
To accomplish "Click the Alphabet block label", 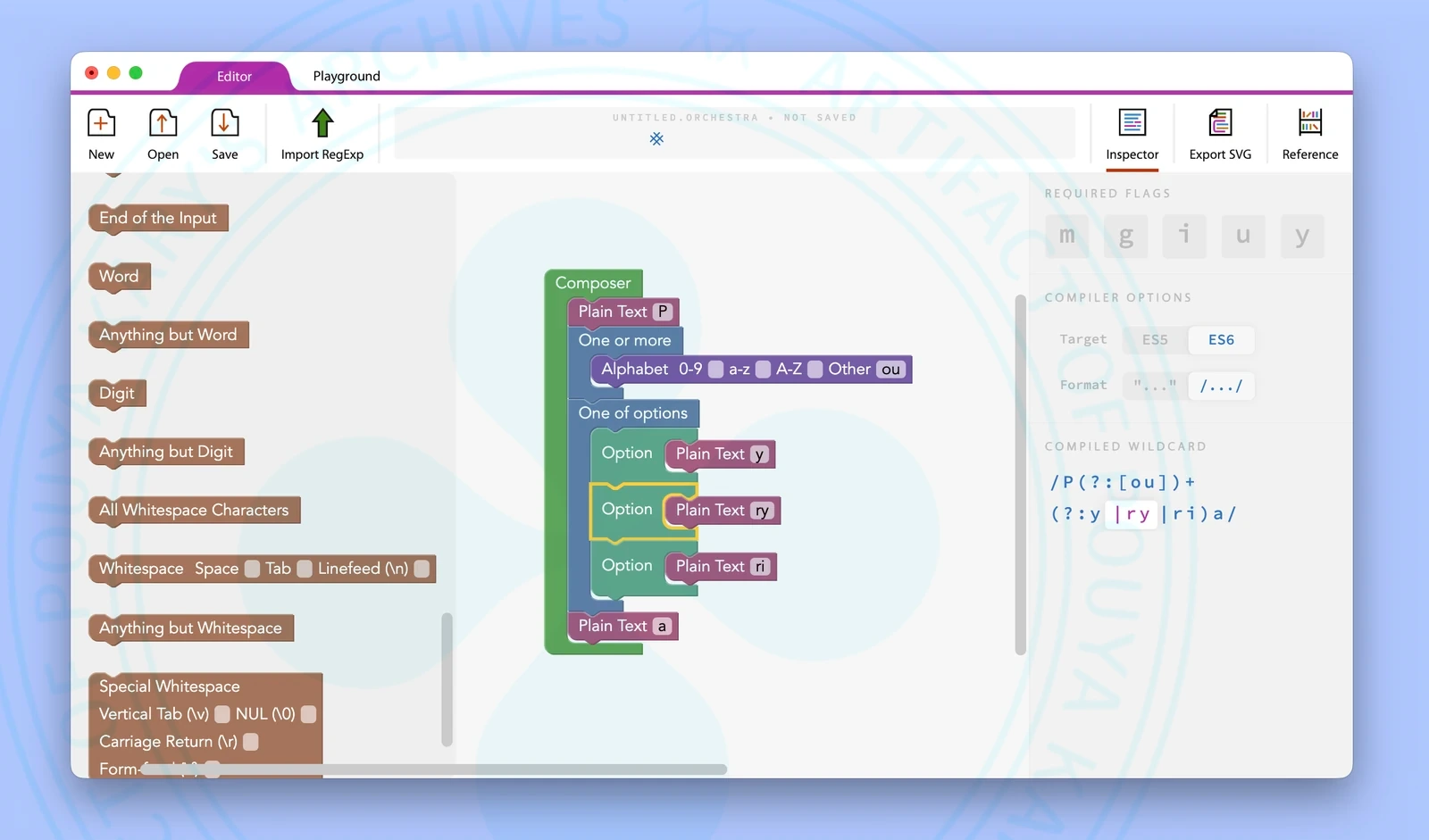I will tap(635, 369).
